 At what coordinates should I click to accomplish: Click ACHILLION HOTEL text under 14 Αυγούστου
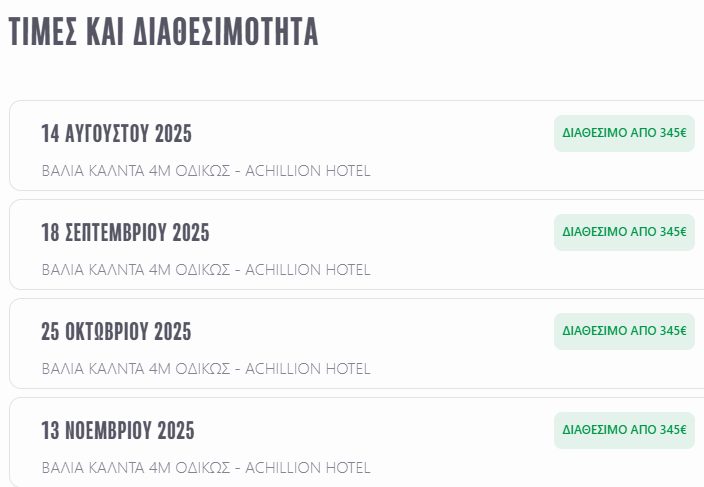coord(308,171)
